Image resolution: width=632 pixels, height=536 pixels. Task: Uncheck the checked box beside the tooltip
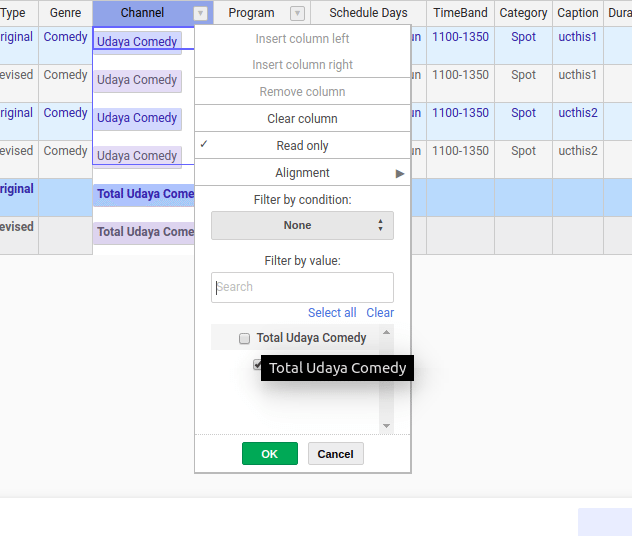(x=257, y=364)
